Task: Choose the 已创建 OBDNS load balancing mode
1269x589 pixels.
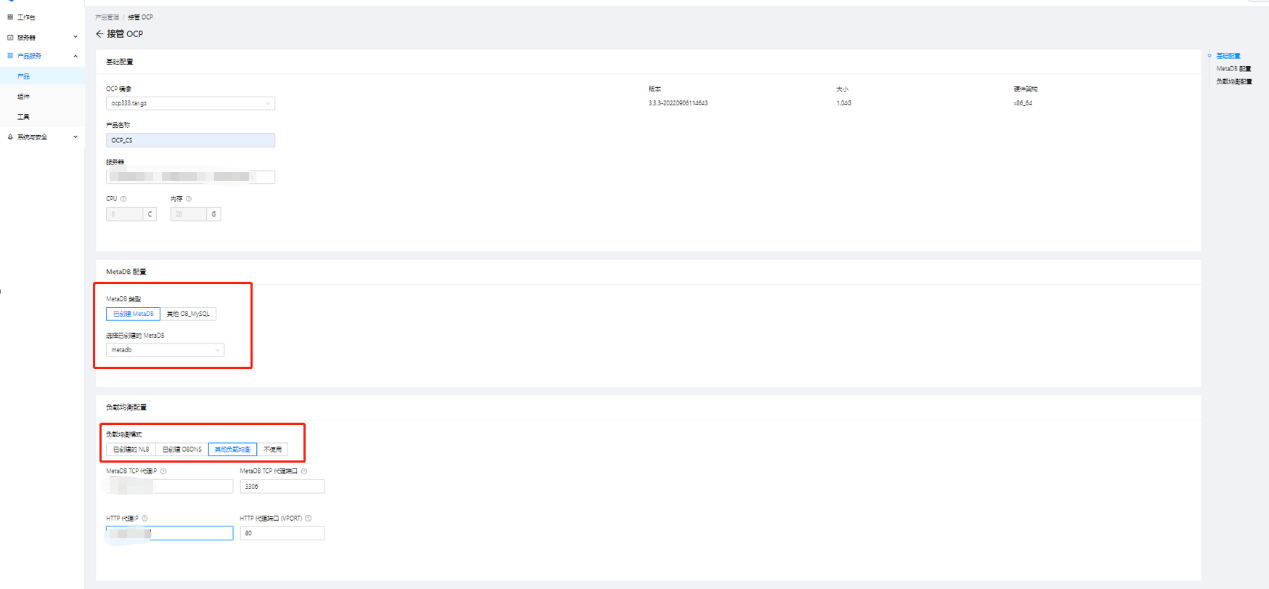Action: pyautogui.click(x=182, y=449)
